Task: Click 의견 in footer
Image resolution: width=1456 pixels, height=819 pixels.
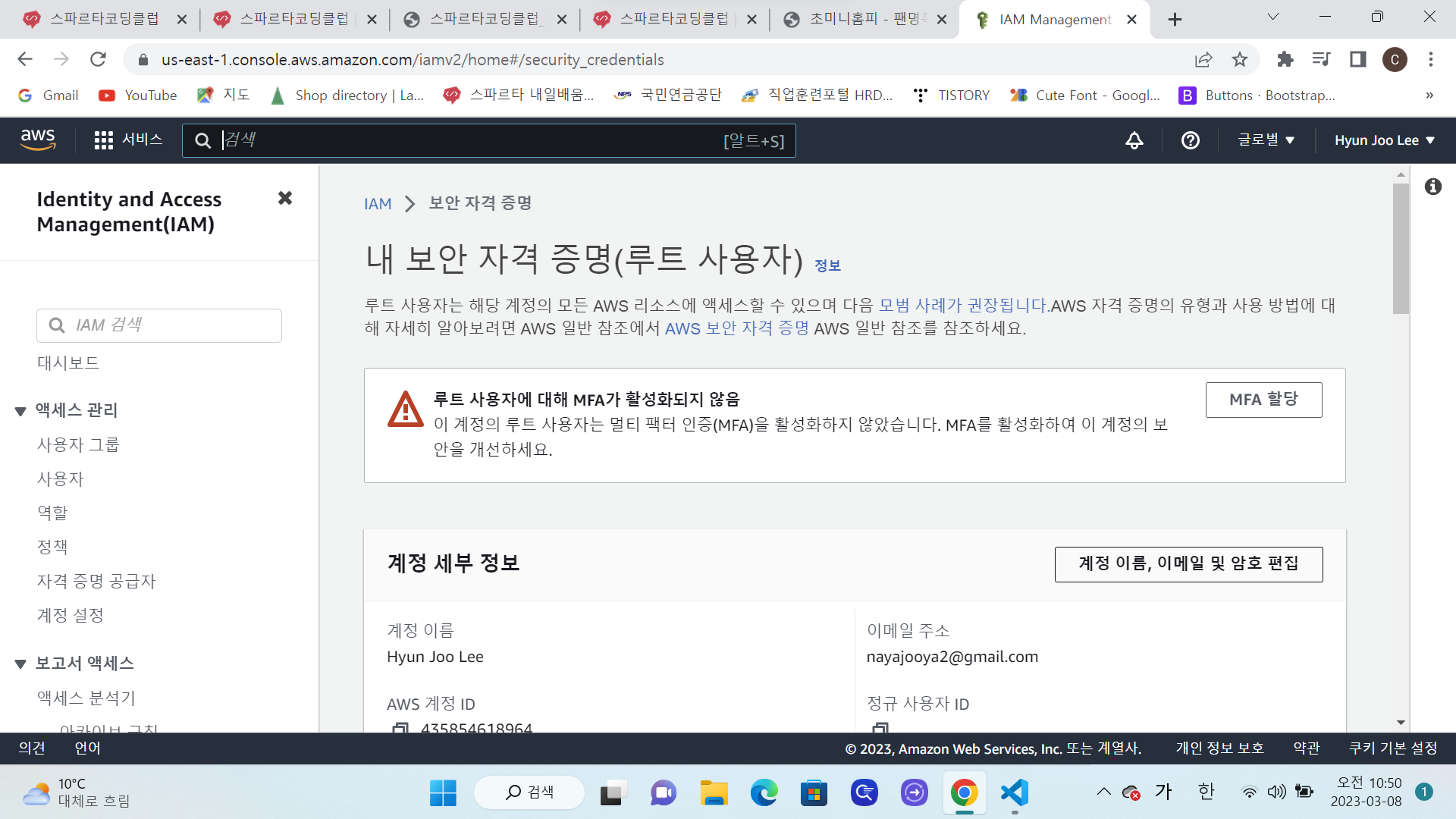Action: point(32,748)
